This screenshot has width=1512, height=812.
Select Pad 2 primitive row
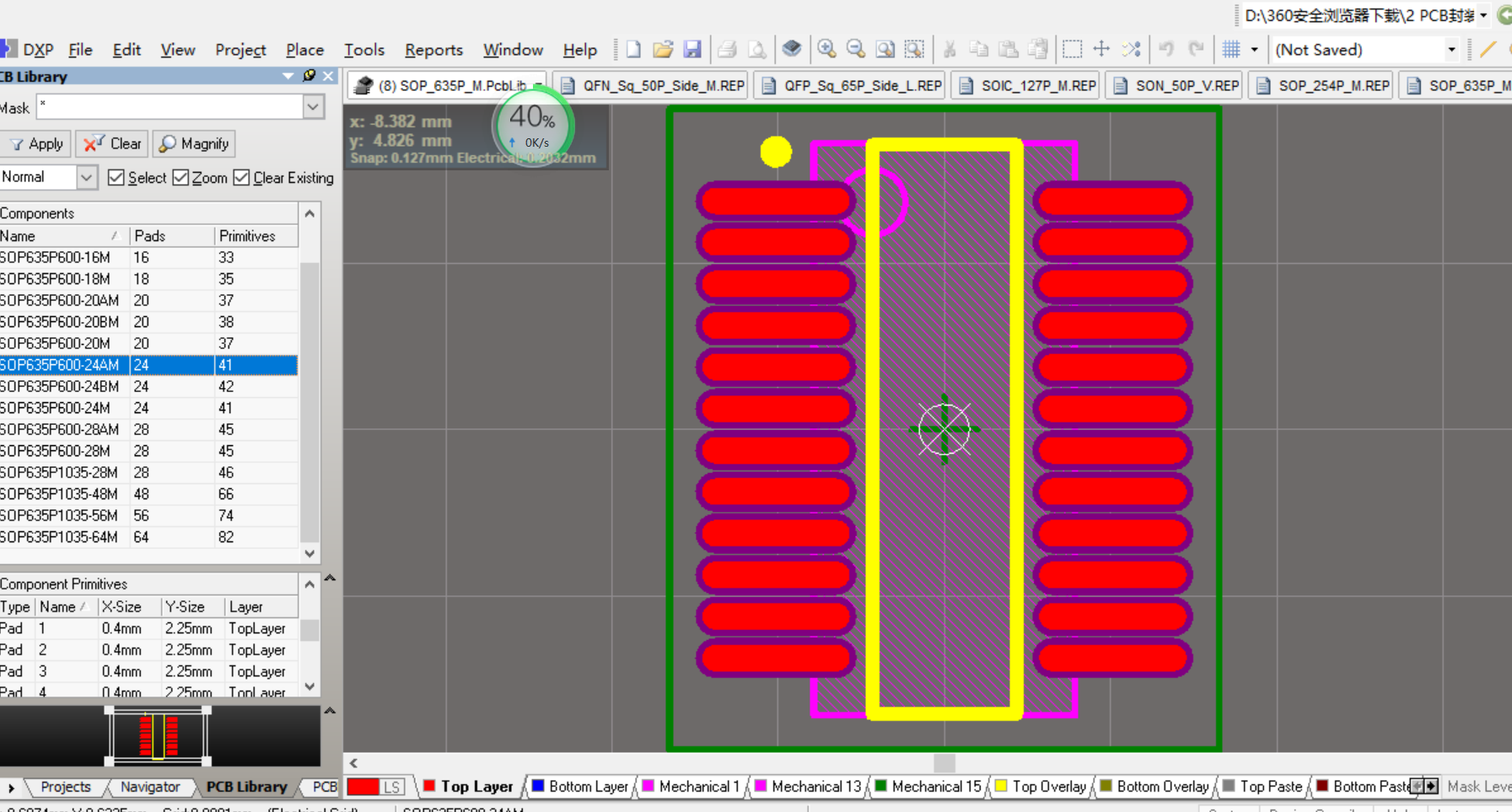(148, 650)
